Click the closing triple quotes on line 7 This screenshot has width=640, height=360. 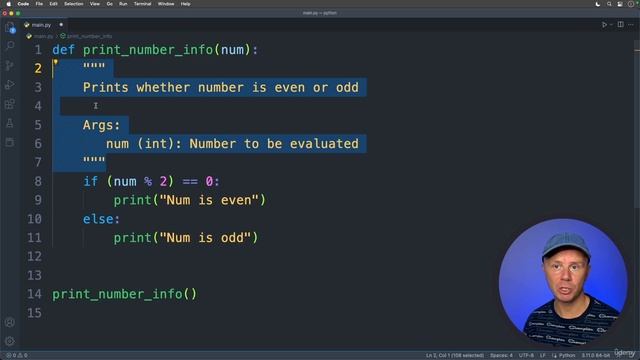tap(94, 160)
